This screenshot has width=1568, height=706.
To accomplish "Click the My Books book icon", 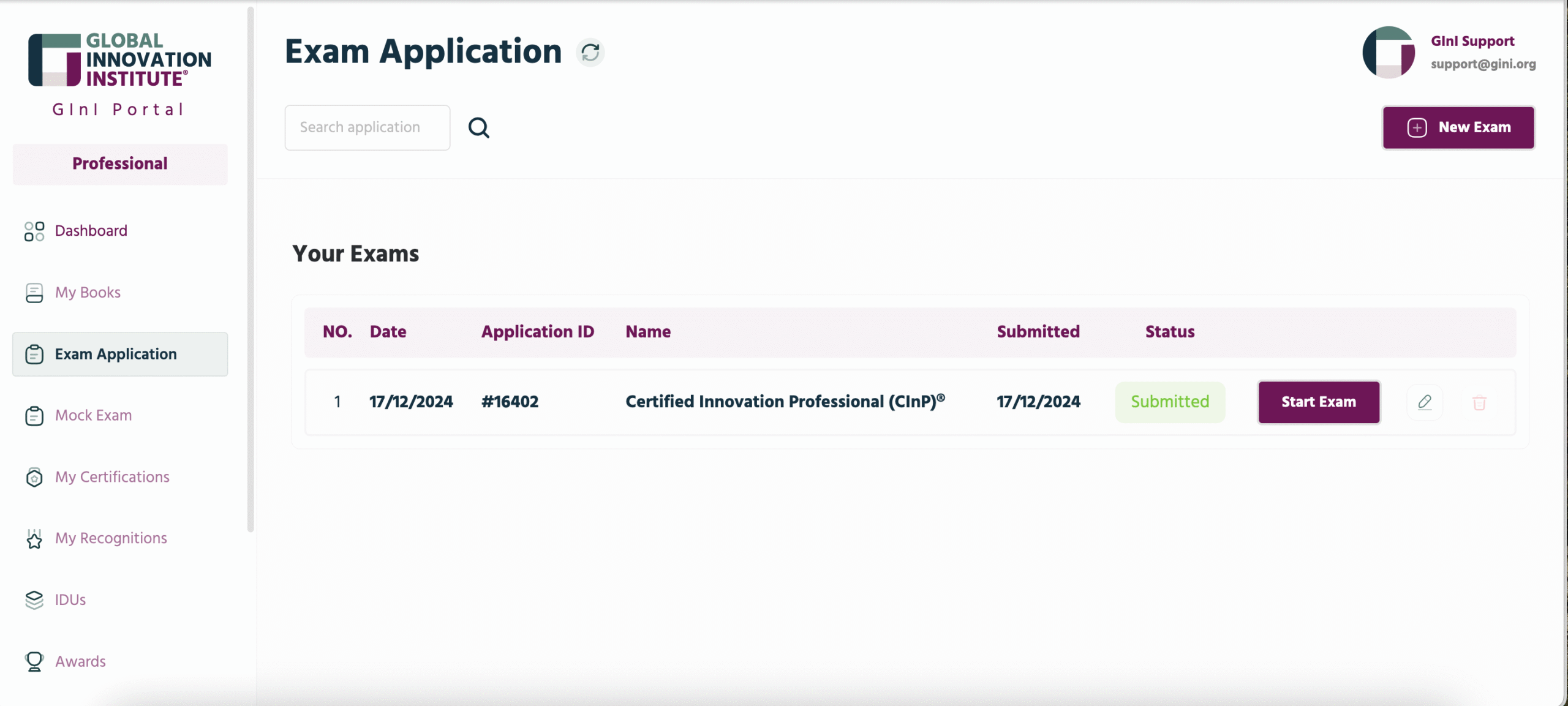I will [34, 293].
